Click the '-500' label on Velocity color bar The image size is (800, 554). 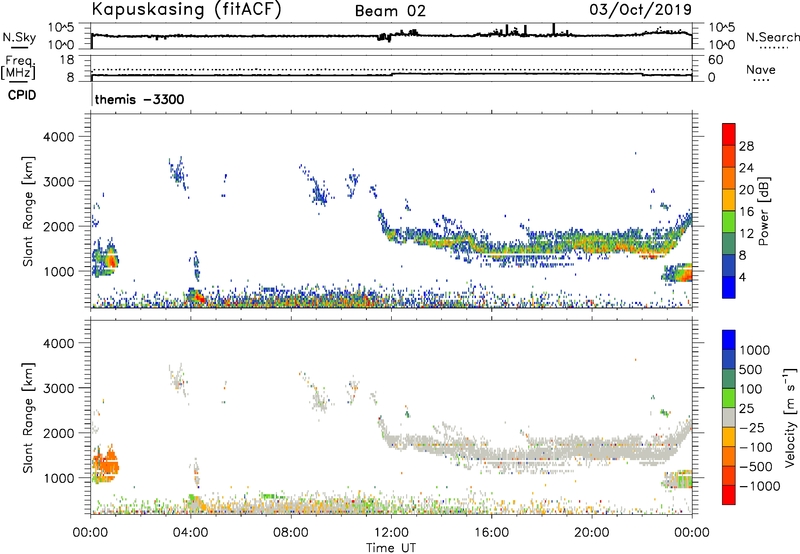tap(756, 466)
